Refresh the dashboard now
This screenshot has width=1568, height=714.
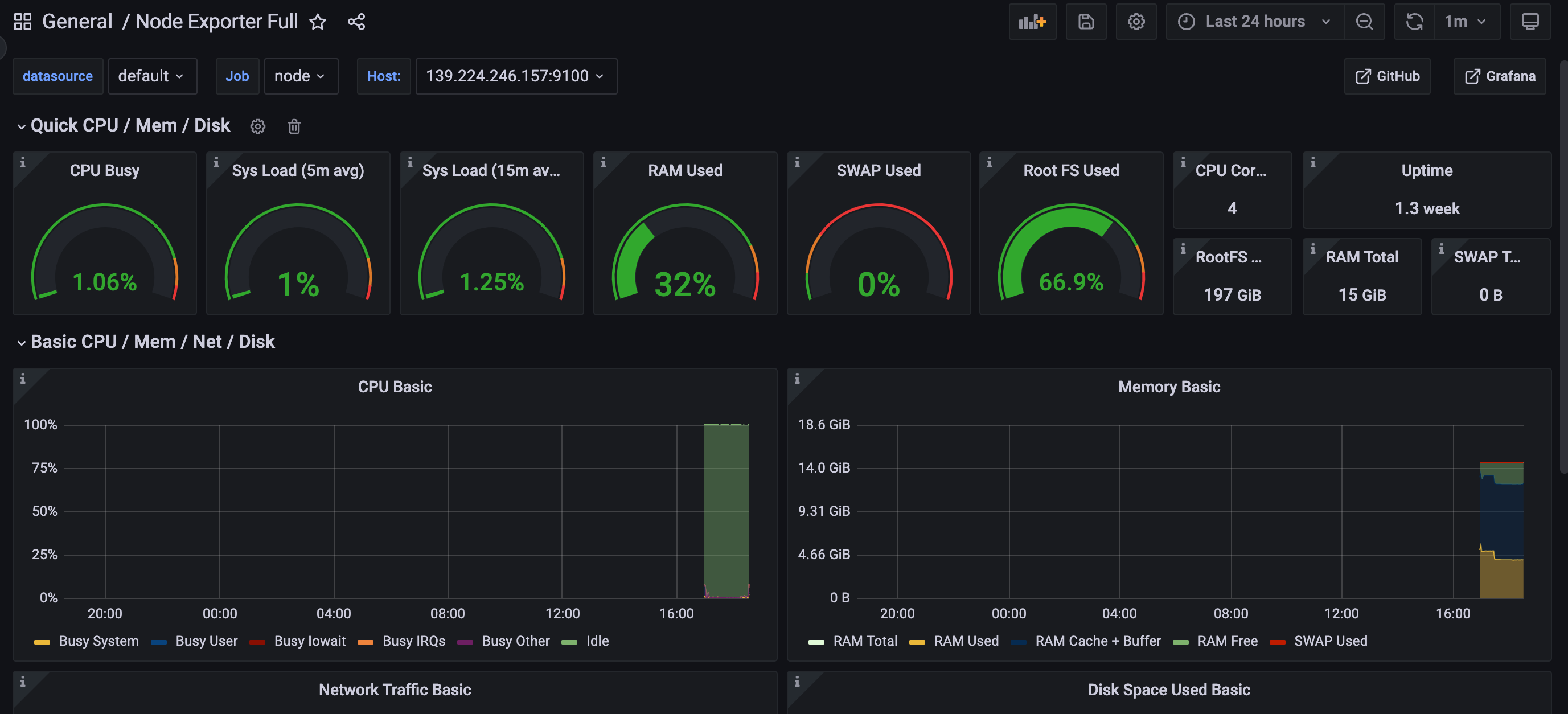(x=1414, y=22)
